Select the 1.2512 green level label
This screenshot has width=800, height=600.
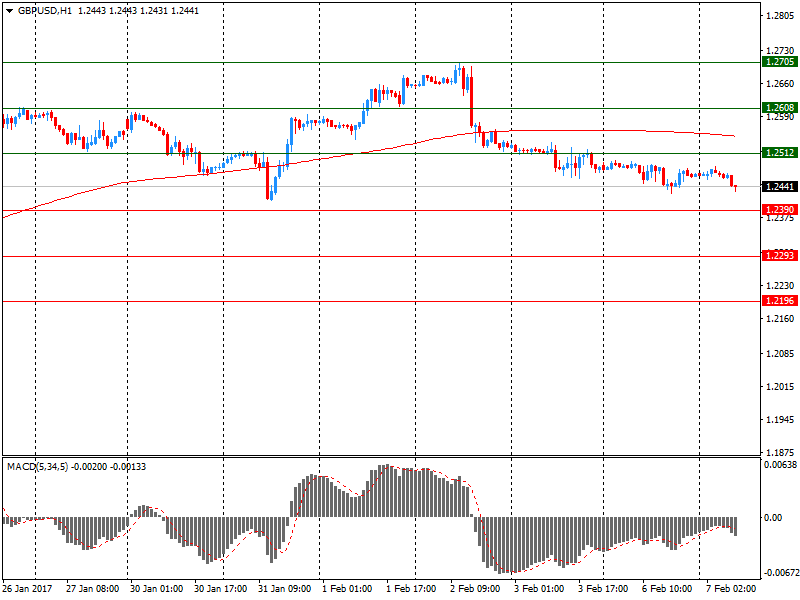tap(780, 153)
